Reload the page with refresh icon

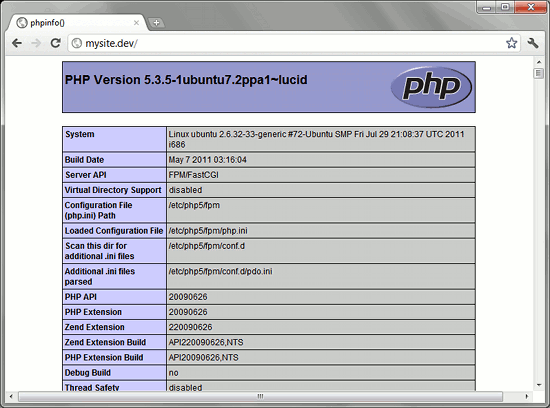tap(55, 43)
